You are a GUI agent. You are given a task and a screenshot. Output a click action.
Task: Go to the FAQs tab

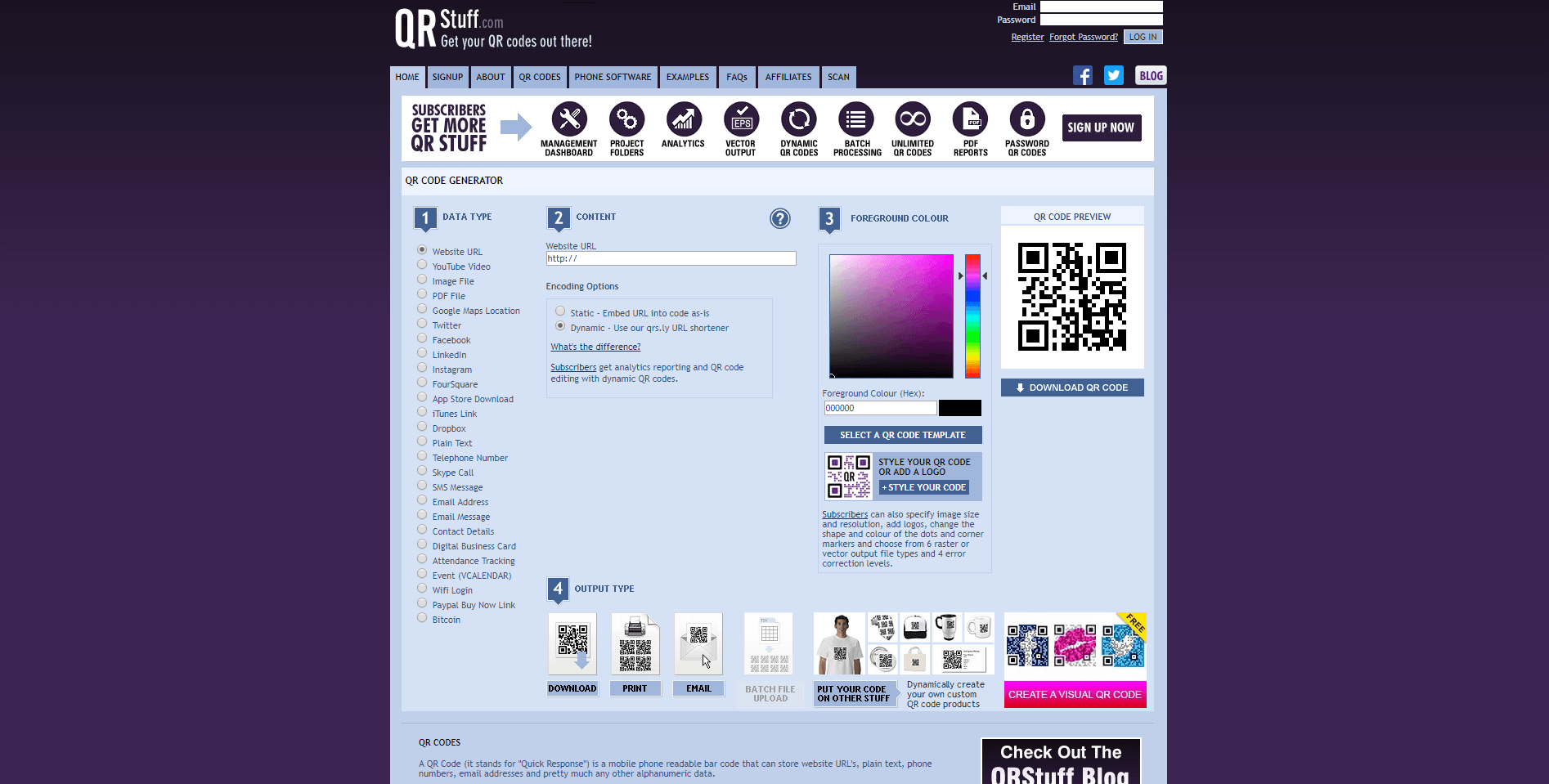click(x=737, y=77)
